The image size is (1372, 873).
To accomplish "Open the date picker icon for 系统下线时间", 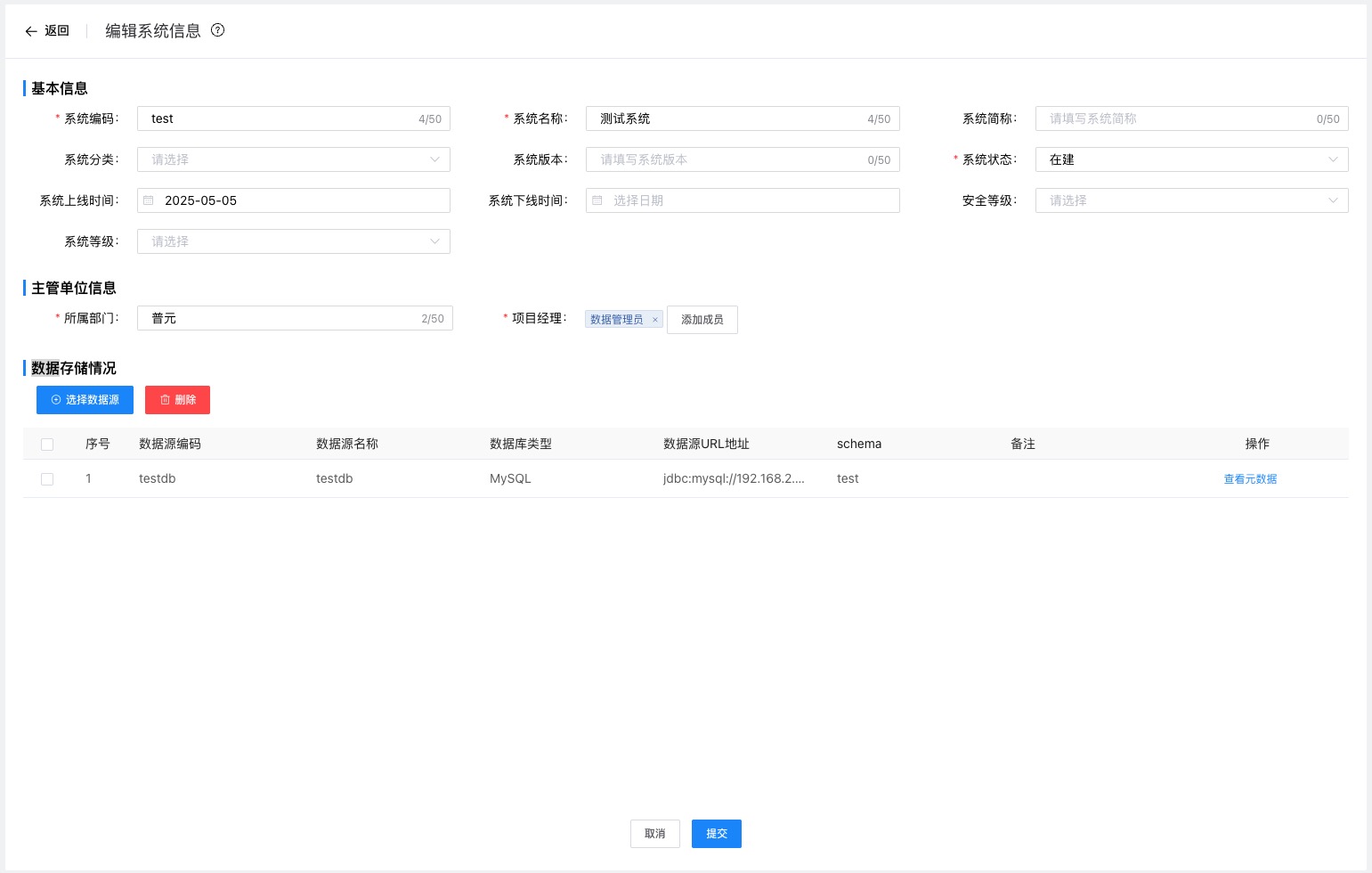I will click(x=597, y=200).
